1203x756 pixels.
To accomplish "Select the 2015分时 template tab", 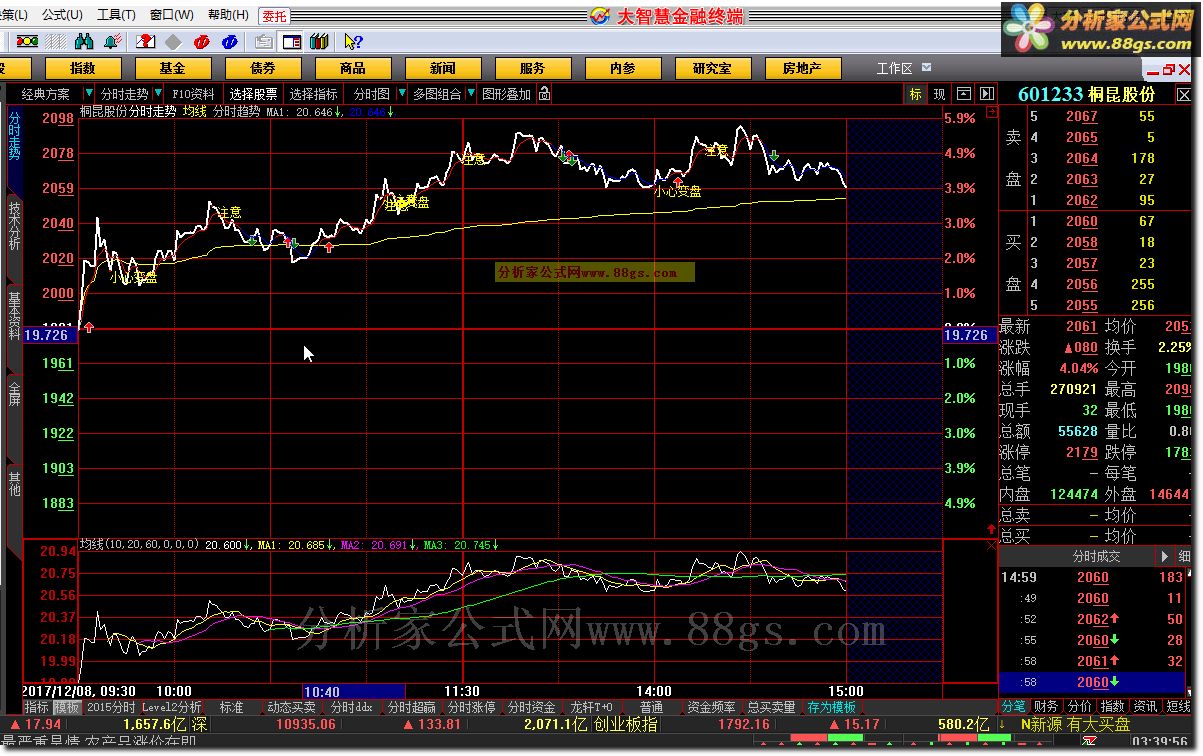I will (x=110, y=707).
